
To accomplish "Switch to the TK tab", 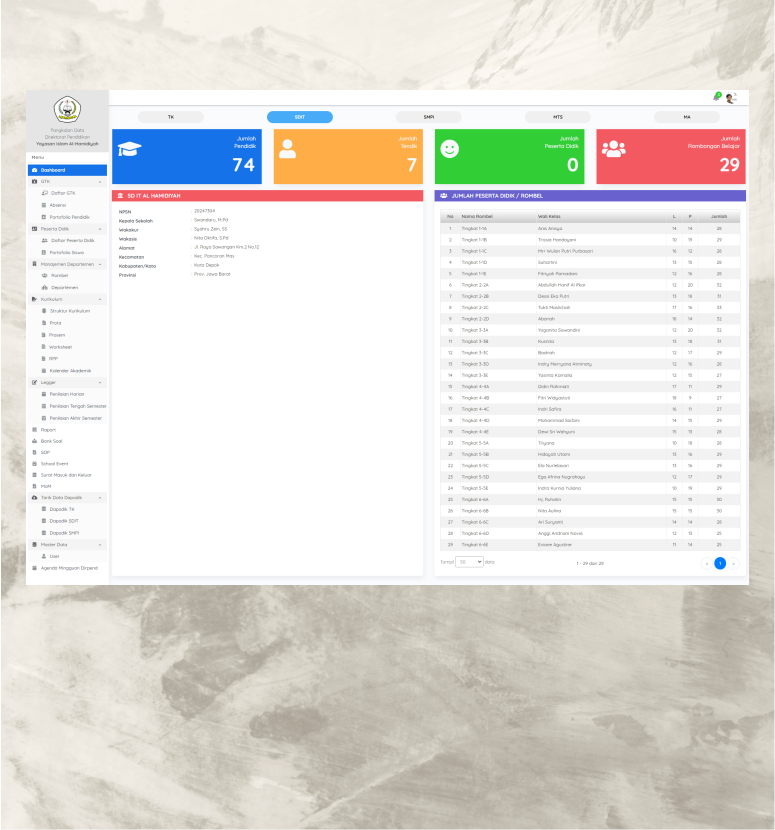I will pyautogui.click(x=170, y=117).
